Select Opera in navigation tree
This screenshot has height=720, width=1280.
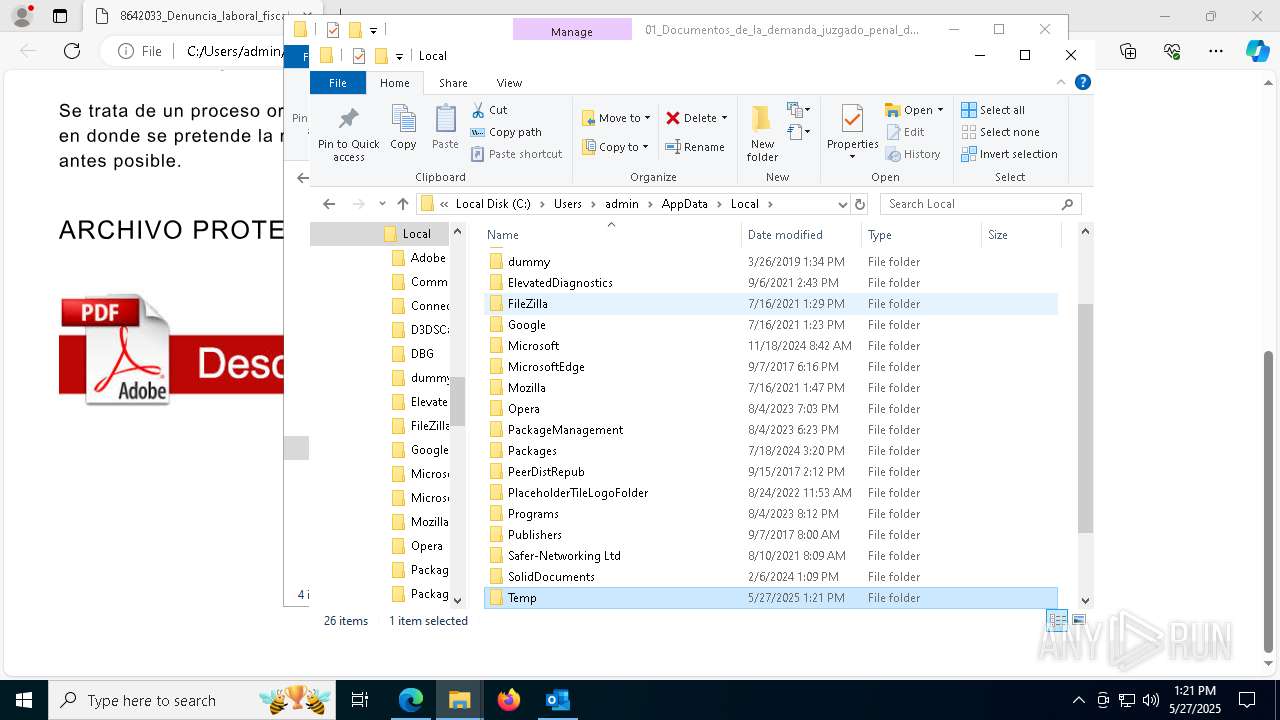(x=417, y=546)
